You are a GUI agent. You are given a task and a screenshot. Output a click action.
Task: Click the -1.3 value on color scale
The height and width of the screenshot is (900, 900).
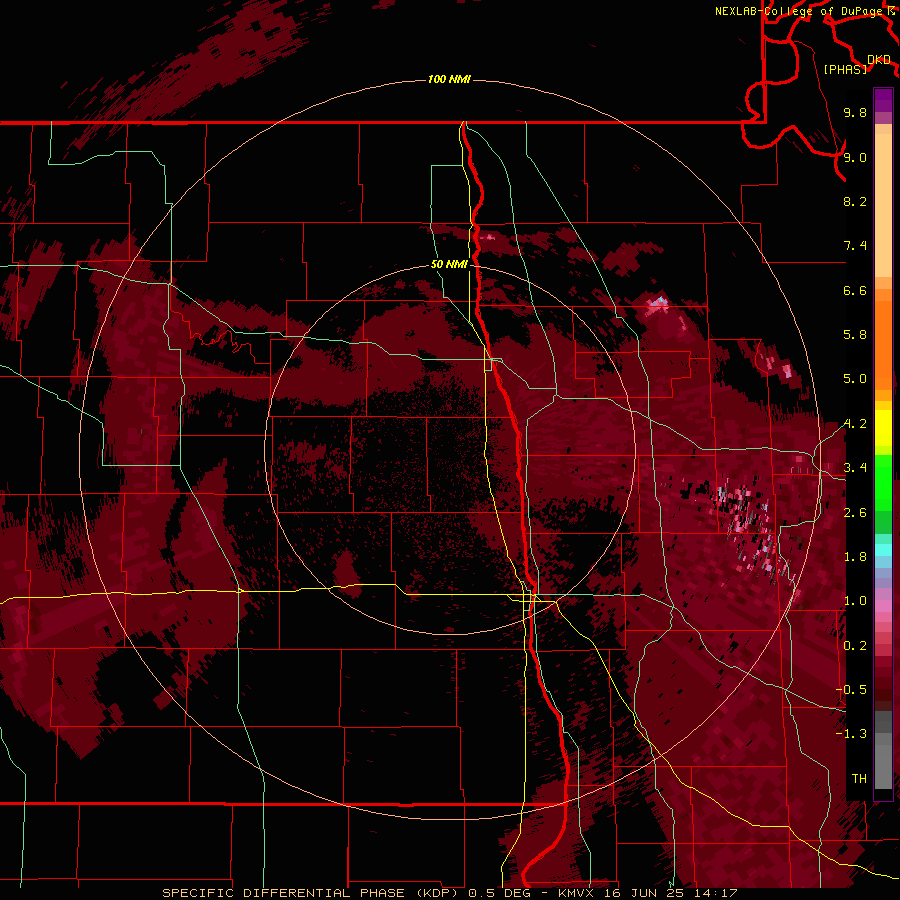pyautogui.click(x=851, y=734)
